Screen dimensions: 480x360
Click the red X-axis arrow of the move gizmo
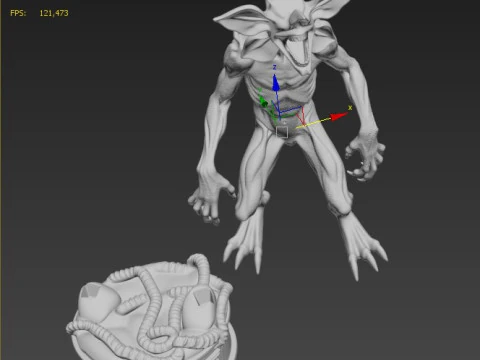click(x=339, y=116)
